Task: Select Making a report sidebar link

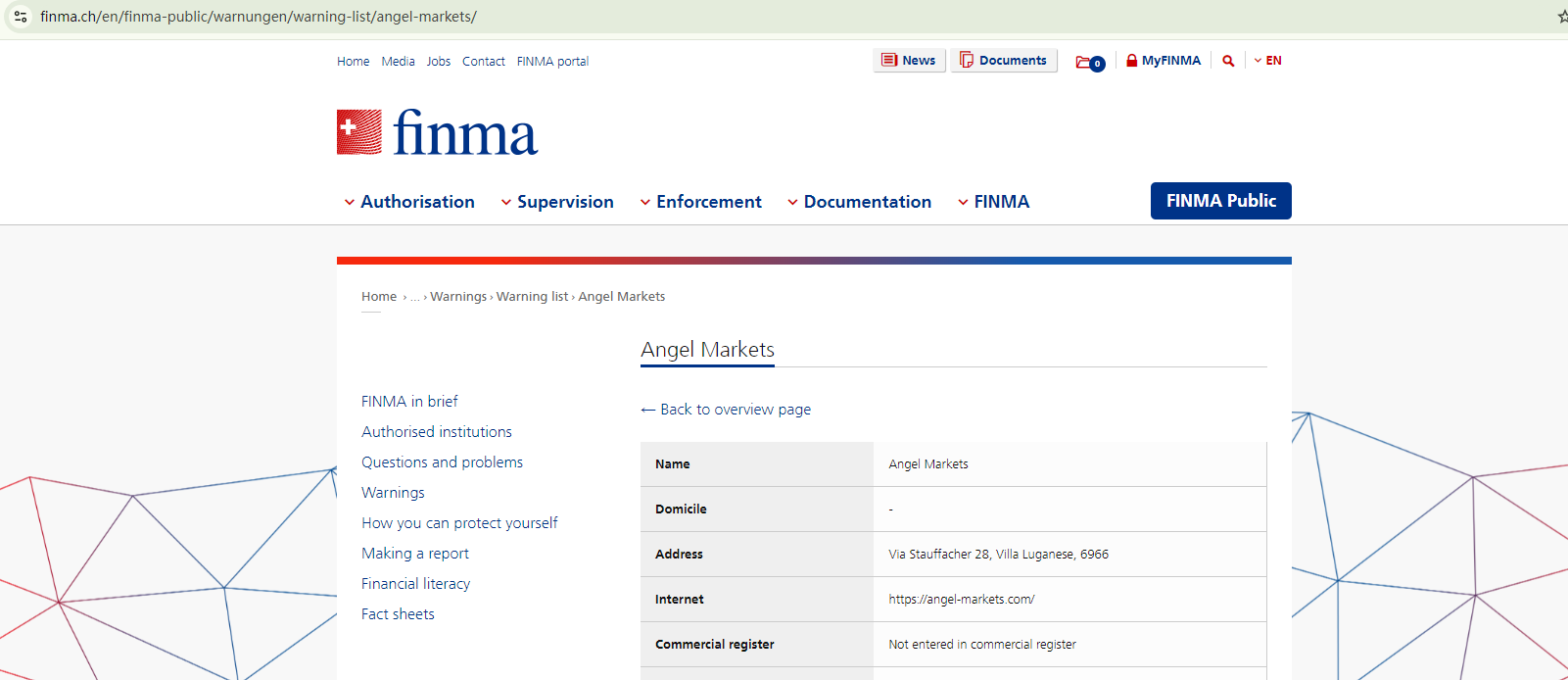Action: (x=415, y=554)
